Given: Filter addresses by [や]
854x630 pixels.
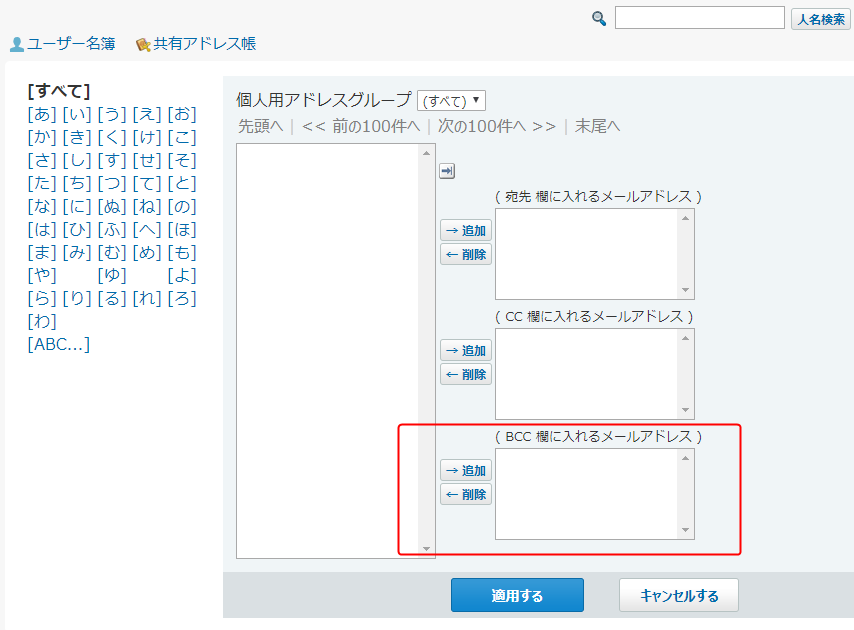Looking at the screenshot, I should tap(42, 276).
